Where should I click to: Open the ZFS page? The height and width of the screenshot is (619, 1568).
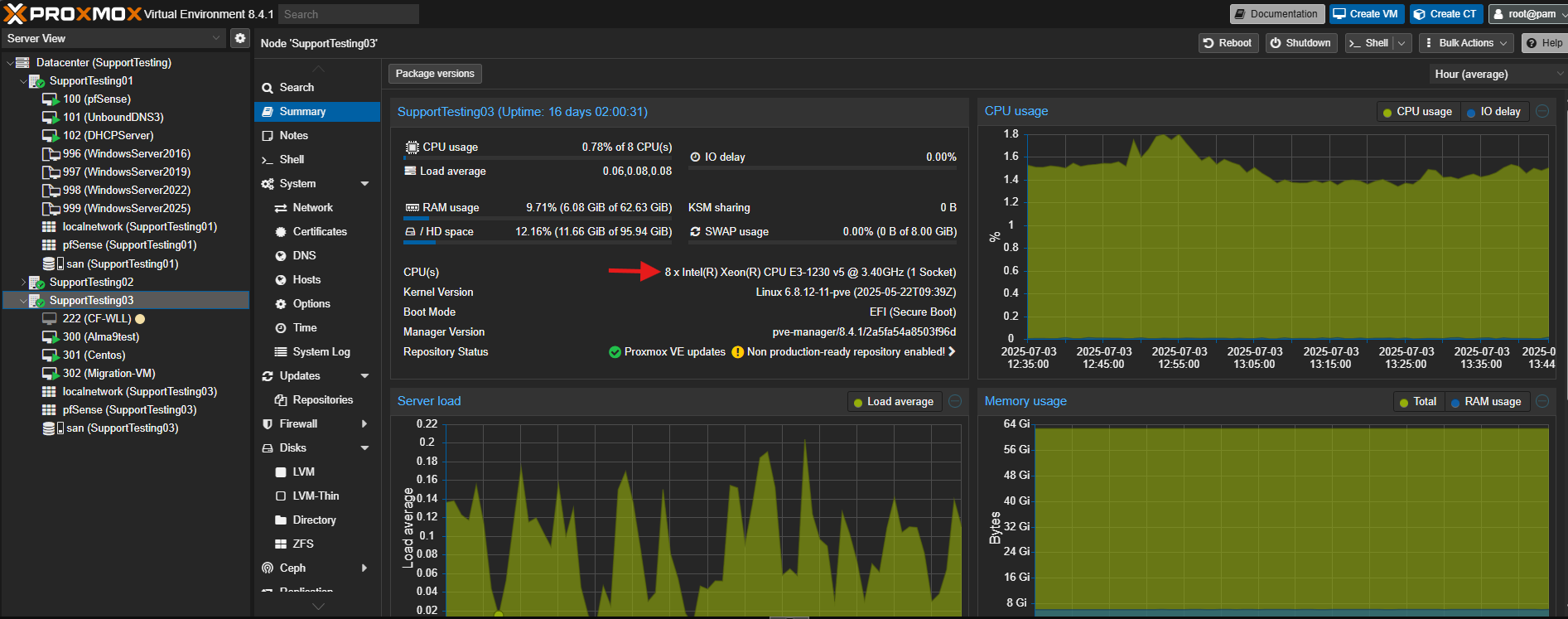point(317,544)
